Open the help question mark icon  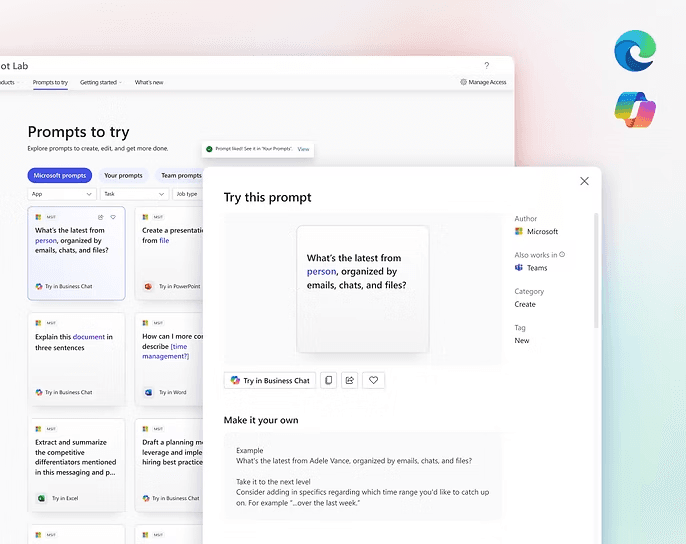point(486,66)
